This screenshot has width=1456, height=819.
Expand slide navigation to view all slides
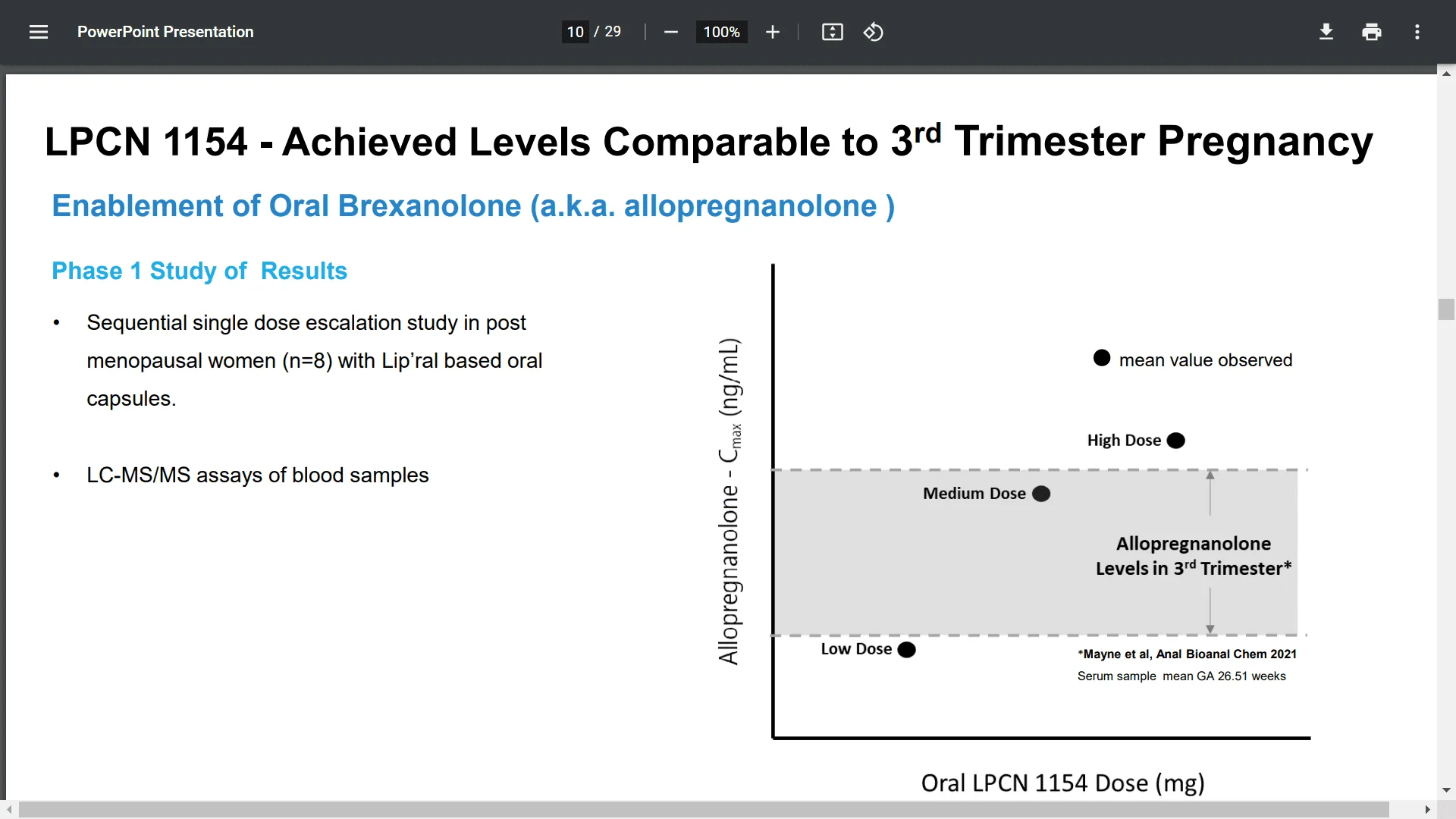pyautogui.click(x=39, y=32)
